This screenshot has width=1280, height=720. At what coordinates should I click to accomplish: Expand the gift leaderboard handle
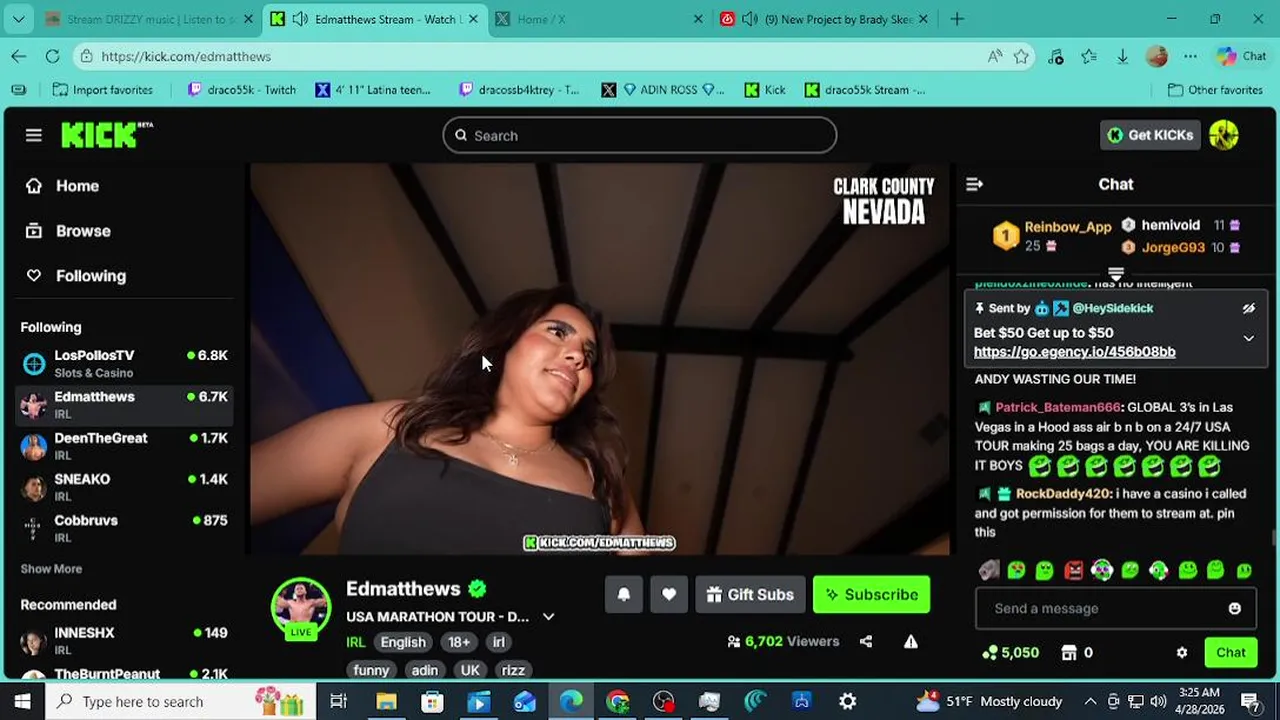(1116, 272)
